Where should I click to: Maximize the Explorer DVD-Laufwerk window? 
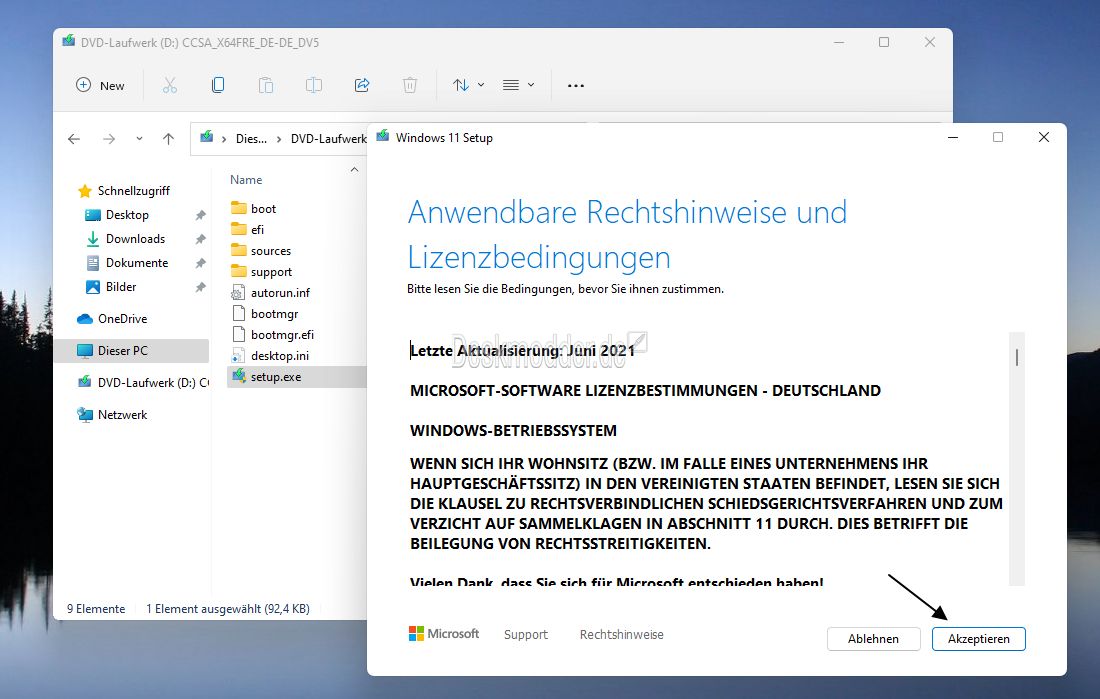[884, 42]
